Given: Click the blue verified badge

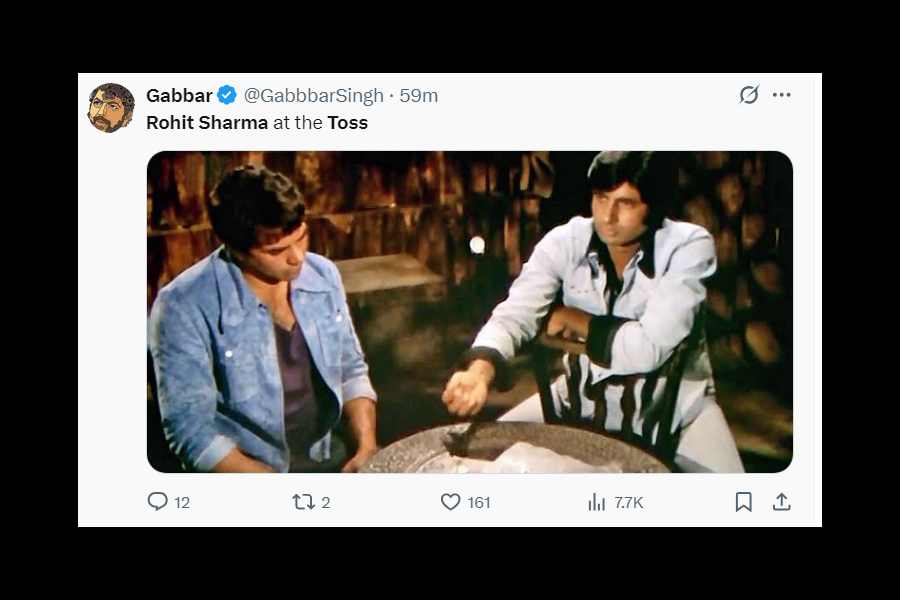Looking at the screenshot, I should coord(227,96).
